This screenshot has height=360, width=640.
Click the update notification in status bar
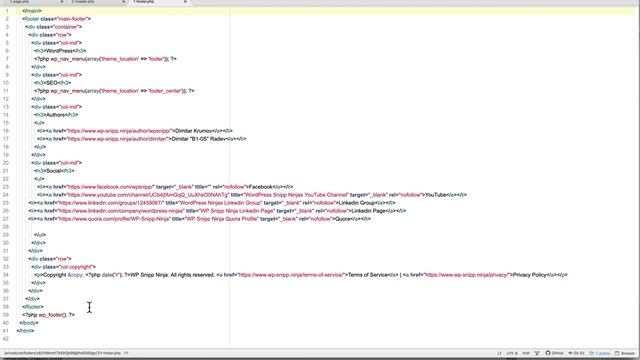coord(600,353)
